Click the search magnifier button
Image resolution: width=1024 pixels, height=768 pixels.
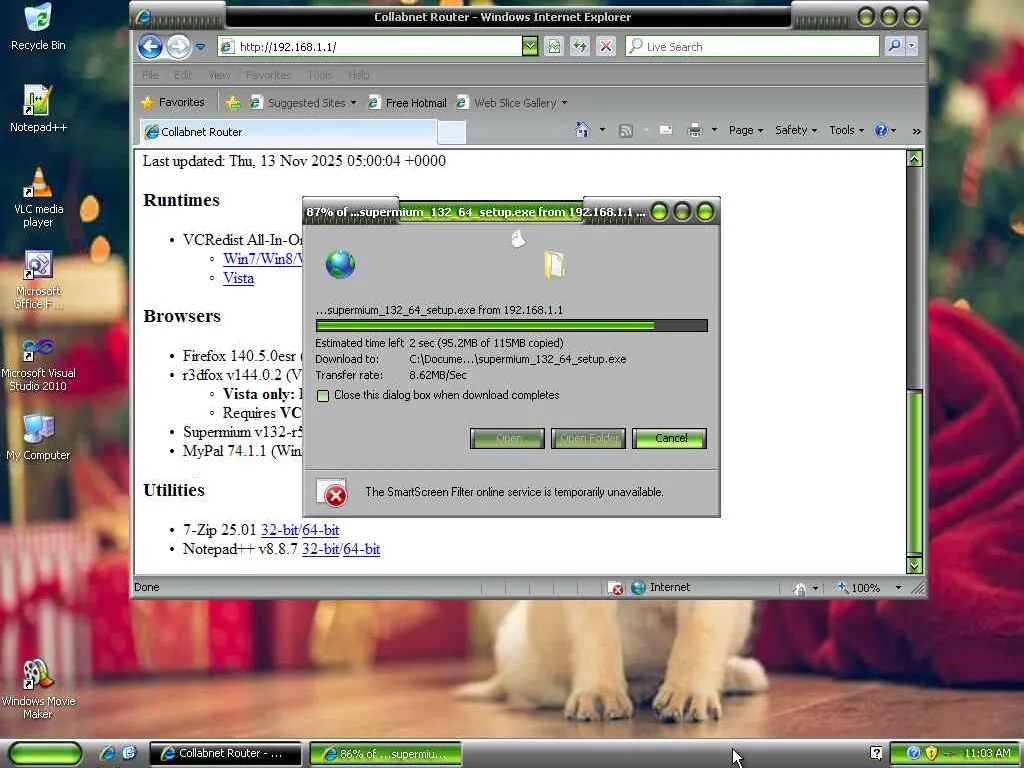[x=894, y=46]
